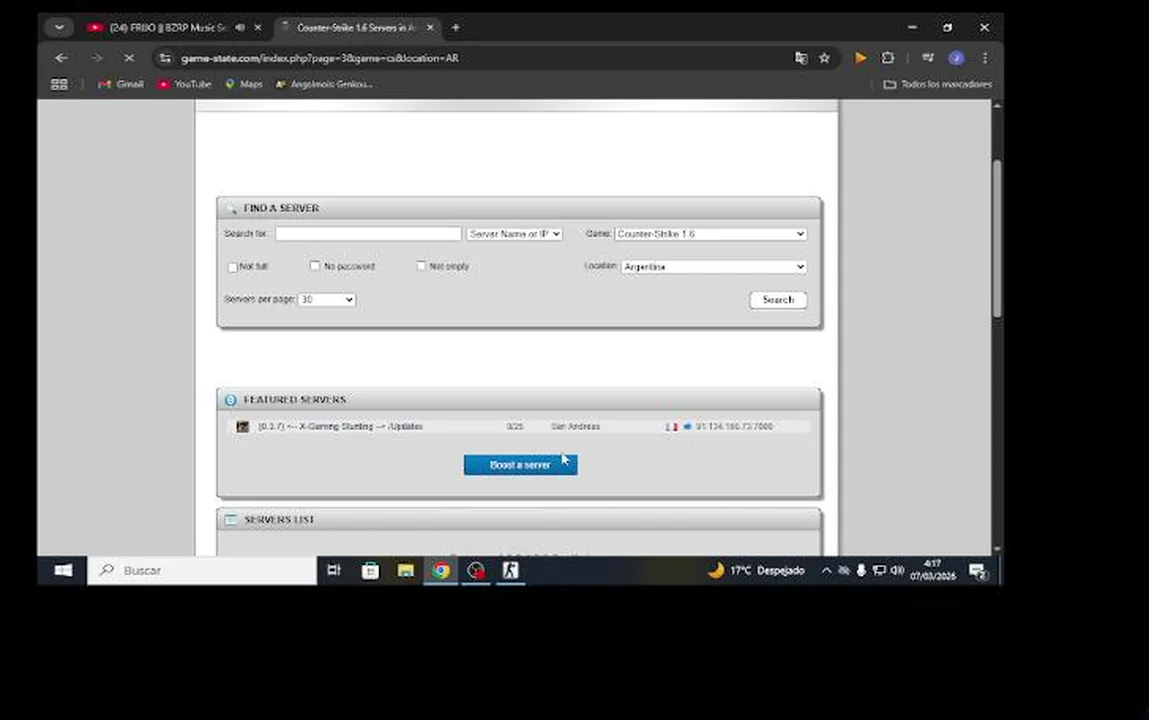Click the French flag on featured server
The image size is (1149, 720).
pos(671,426)
